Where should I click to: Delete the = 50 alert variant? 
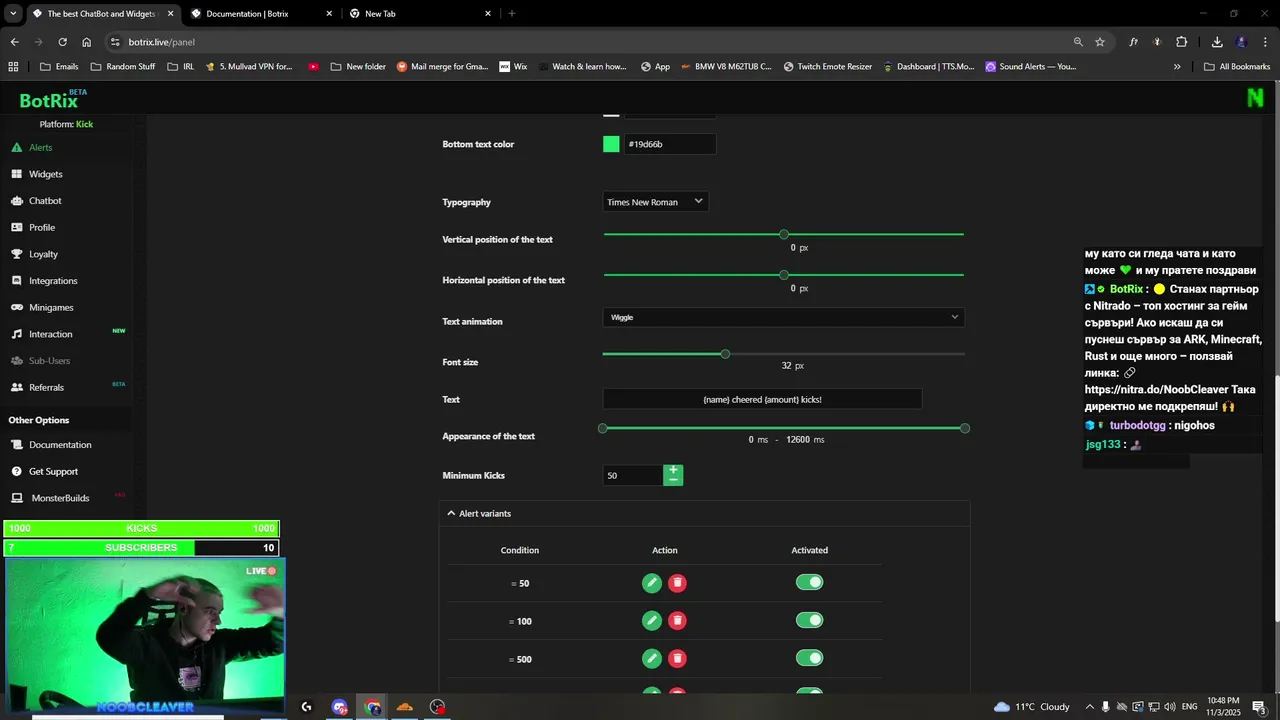pyautogui.click(x=677, y=583)
